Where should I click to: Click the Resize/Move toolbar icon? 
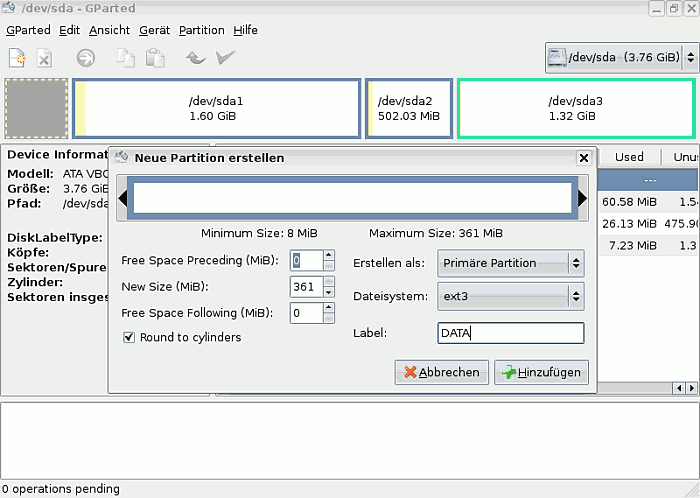point(86,58)
